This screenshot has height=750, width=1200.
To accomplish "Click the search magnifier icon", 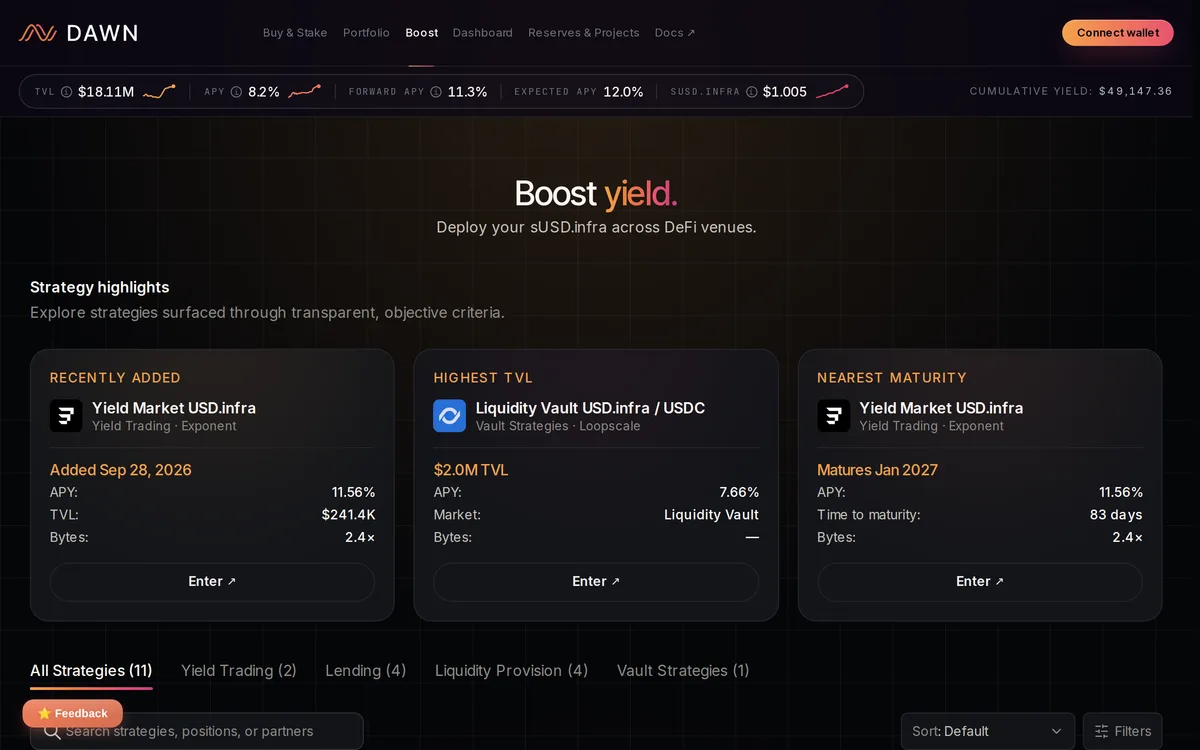I will coord(52,731).
